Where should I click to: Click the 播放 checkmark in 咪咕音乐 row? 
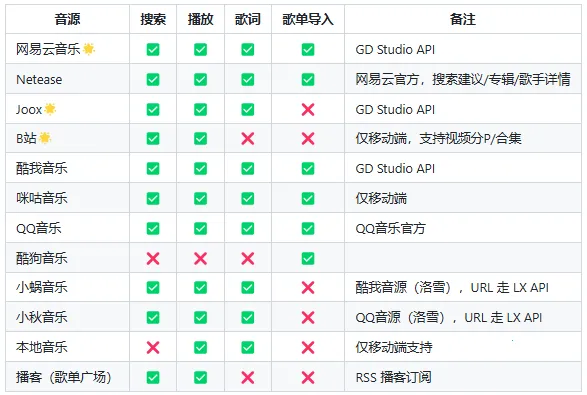coord(200,198)
